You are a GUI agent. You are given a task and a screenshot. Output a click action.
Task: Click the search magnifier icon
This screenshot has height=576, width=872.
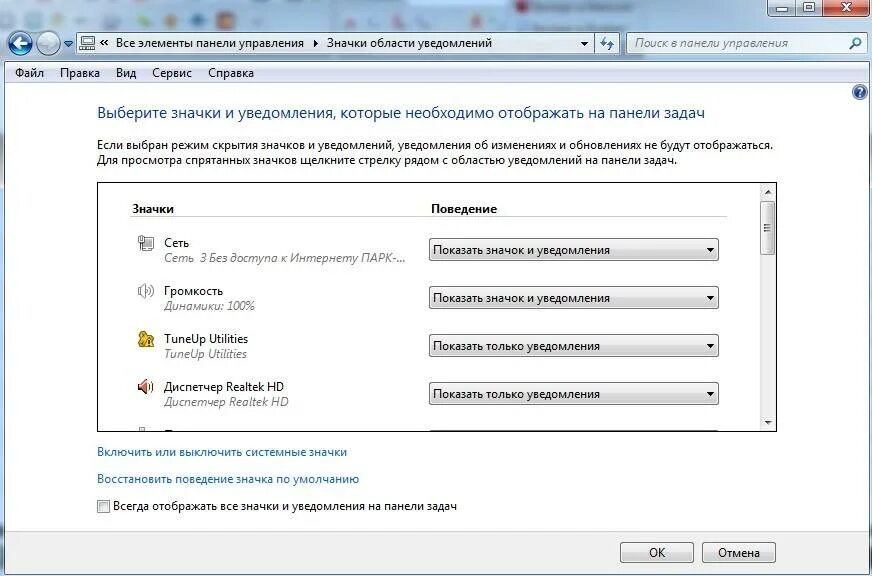[856, 43]
